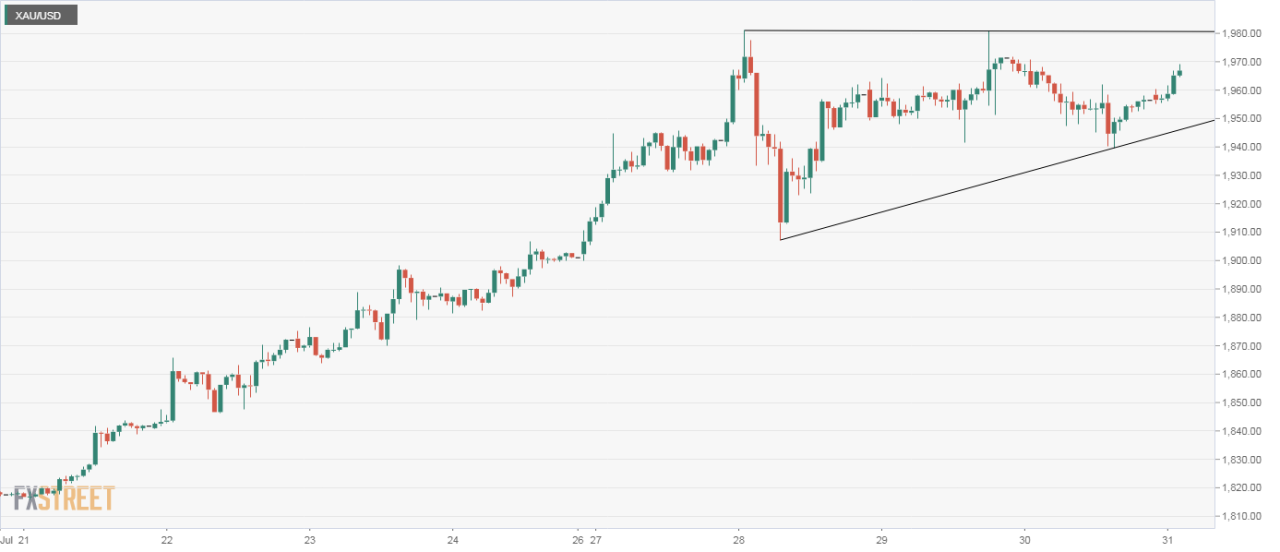Select the 27 date axis label
Viewport: 1280px width, 552px height.
pyautogui.click(x=597, y=535)
